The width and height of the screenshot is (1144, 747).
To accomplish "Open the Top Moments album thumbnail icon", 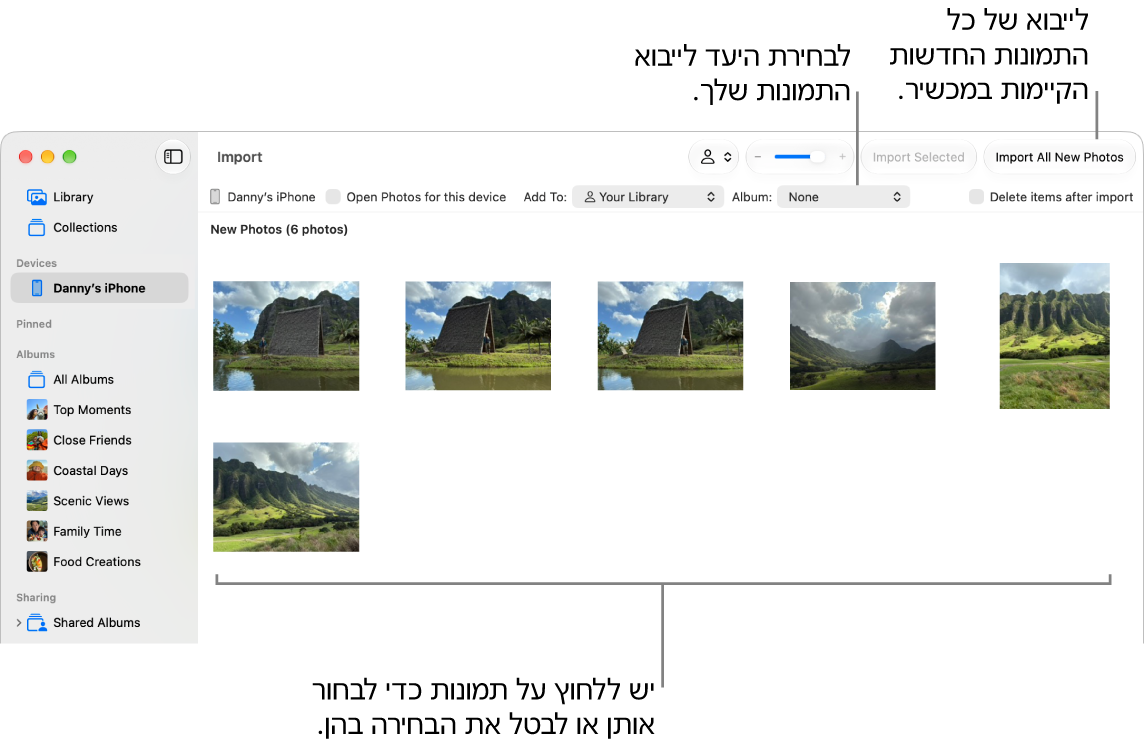I will [x=37, y=410].
